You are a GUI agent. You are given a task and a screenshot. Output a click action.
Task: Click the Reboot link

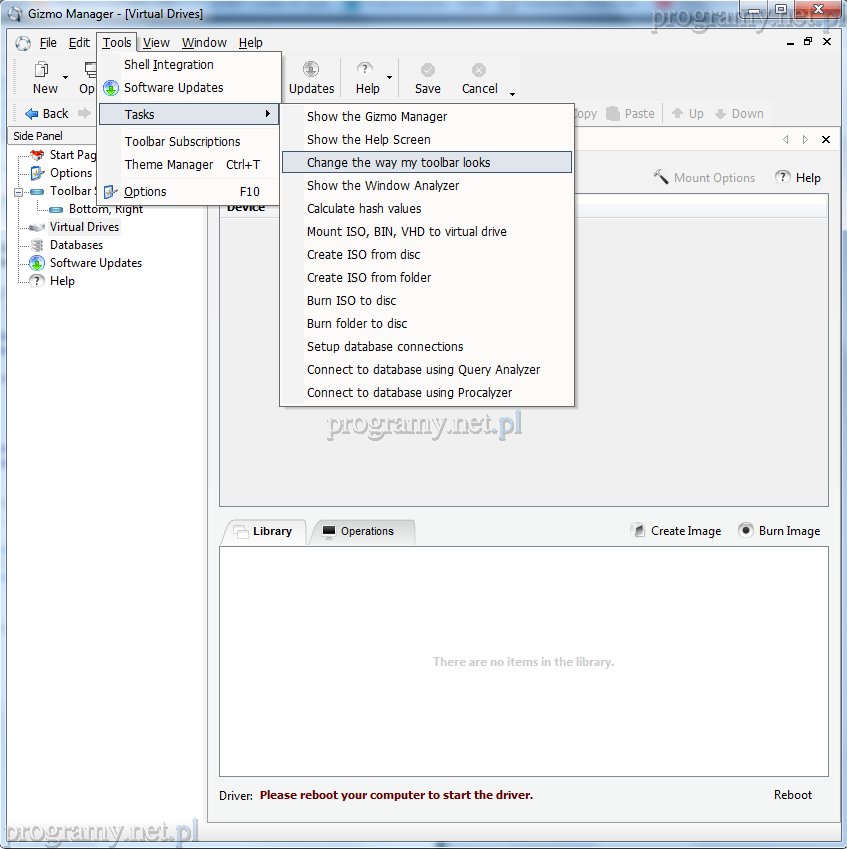click(x=792, y=795)
